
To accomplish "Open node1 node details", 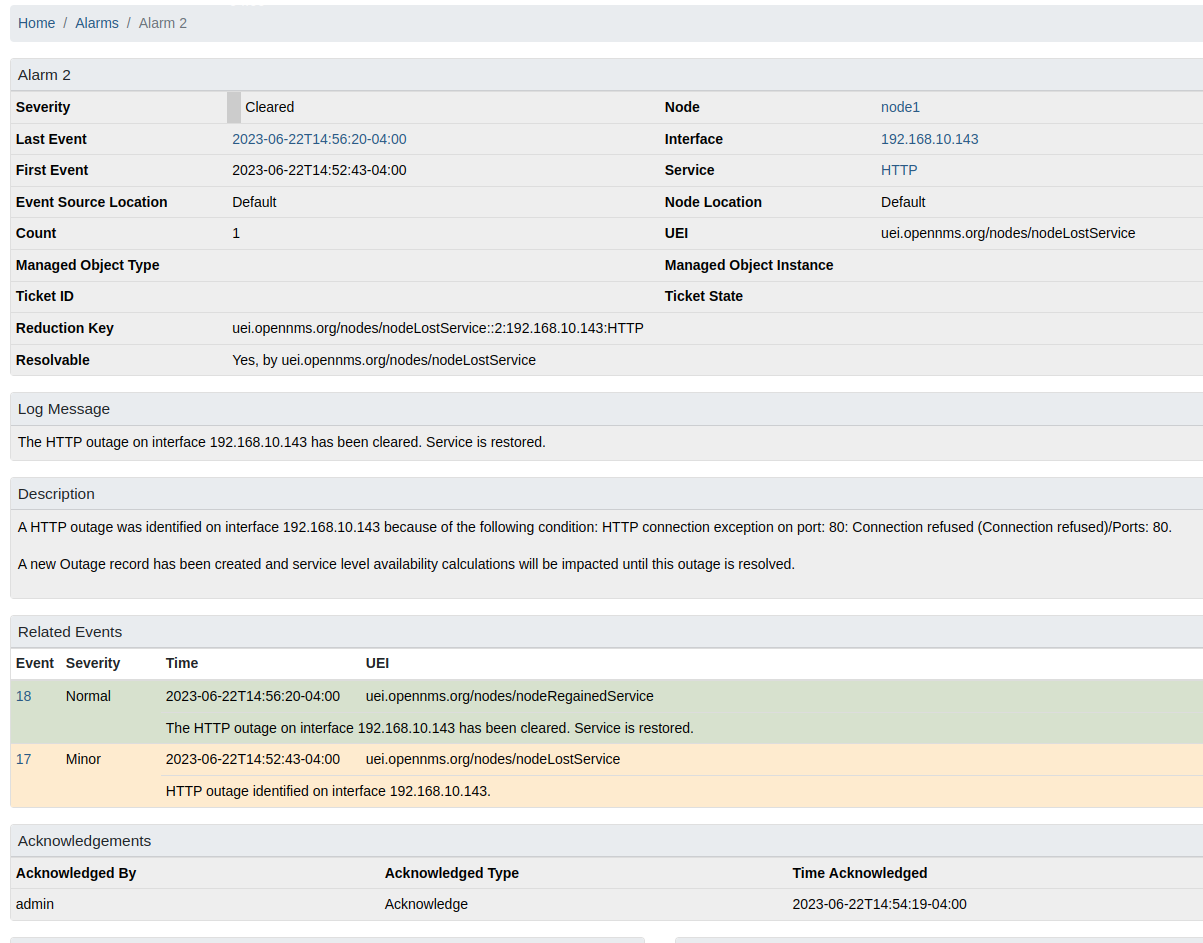I will pyautogui.click(x=899, y=107).
